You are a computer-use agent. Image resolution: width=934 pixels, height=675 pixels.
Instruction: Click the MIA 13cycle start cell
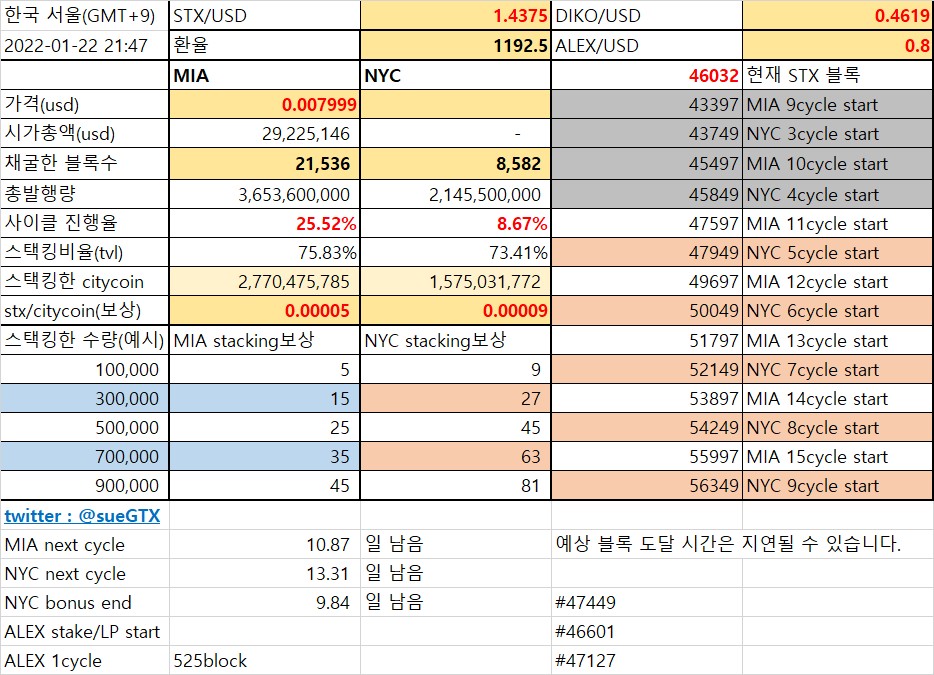[837, 341]
